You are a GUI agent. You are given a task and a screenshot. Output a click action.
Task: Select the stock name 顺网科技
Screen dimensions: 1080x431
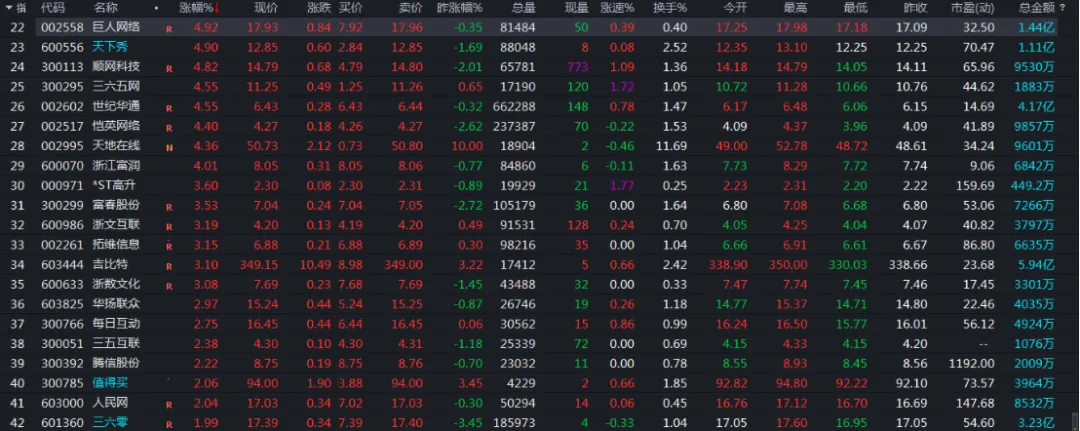(x=117, y=67)
